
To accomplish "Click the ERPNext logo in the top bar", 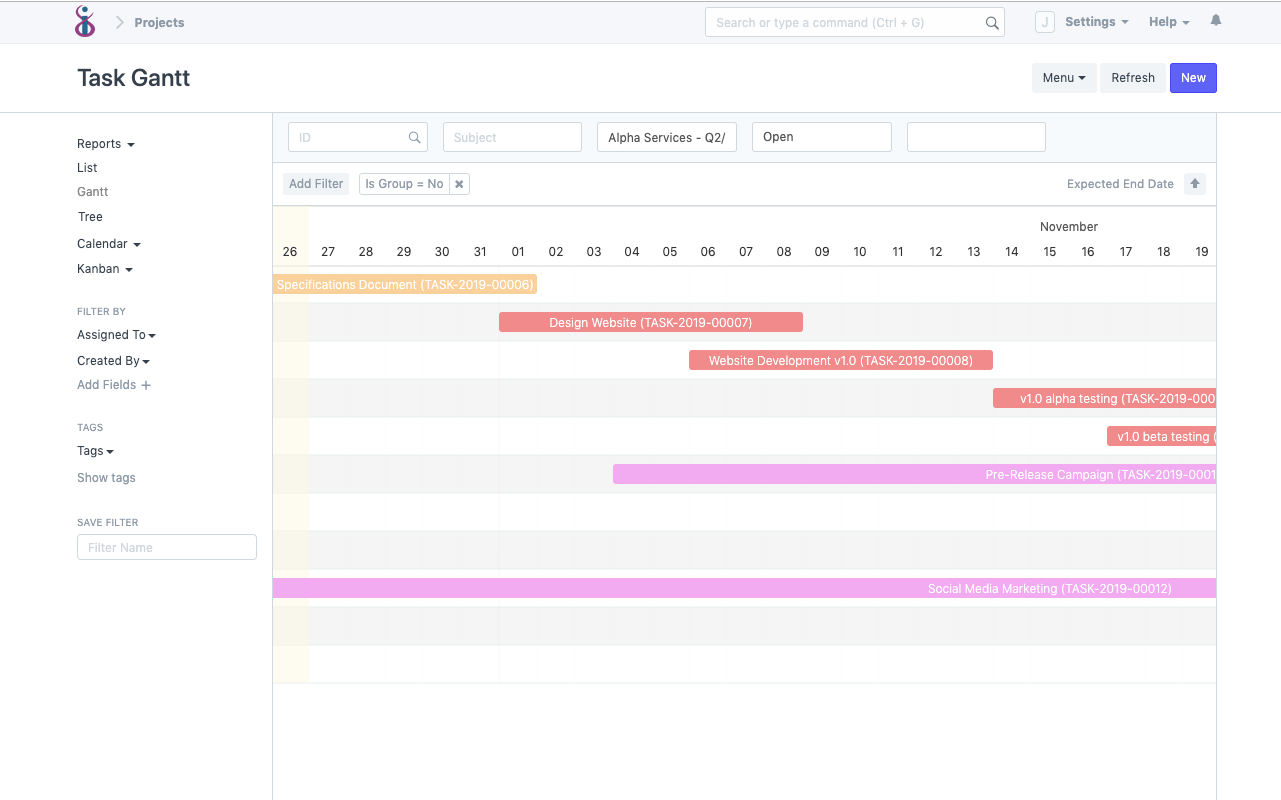I will tap(84, 21).
